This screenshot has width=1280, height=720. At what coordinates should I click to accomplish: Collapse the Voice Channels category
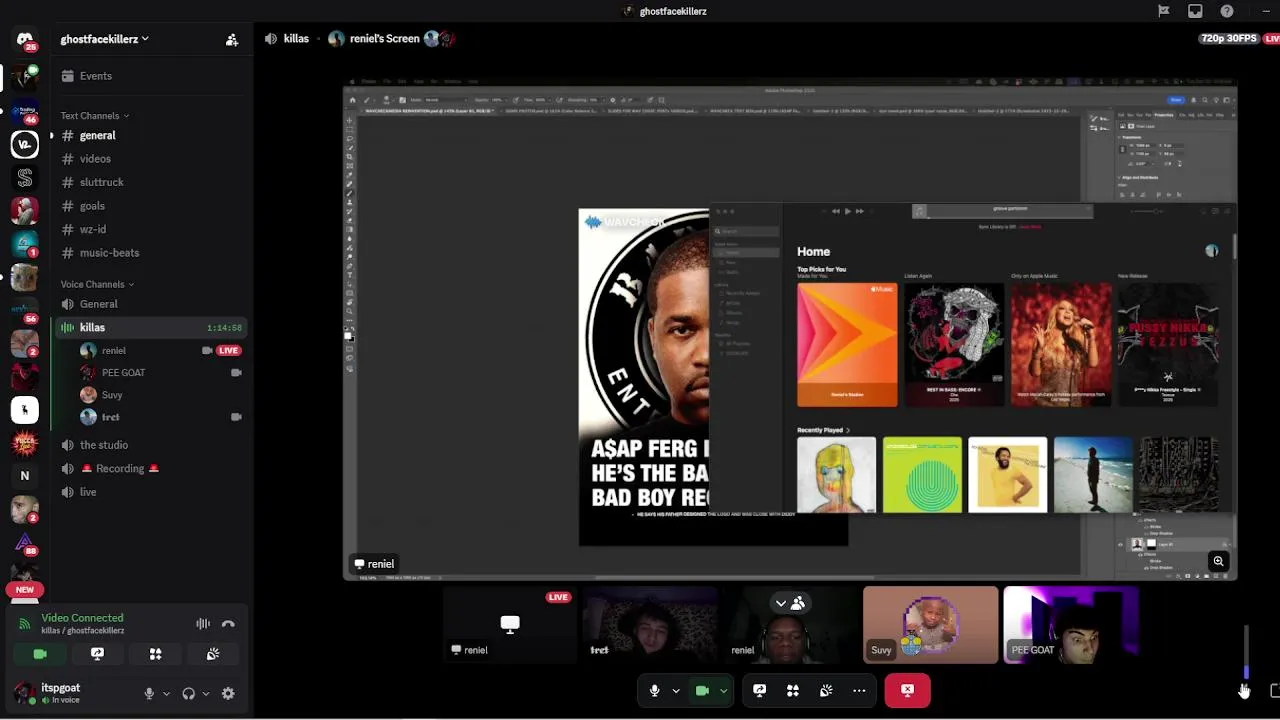97,284
